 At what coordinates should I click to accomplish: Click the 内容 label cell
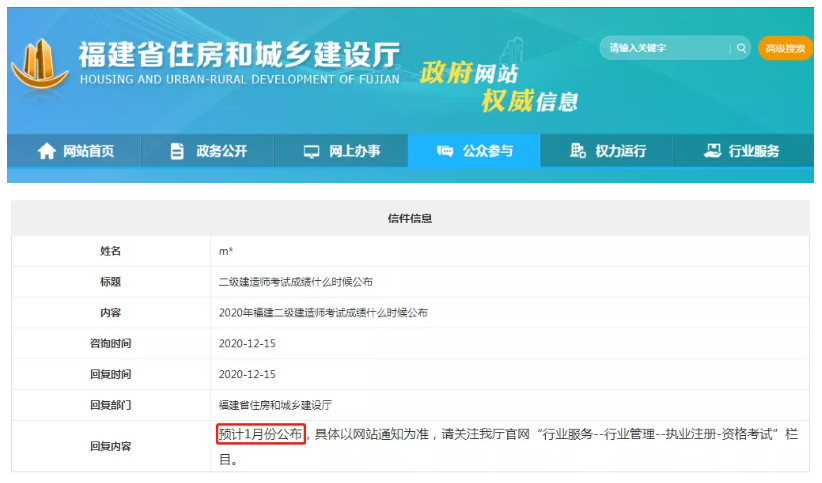click(x=111, y=313)
